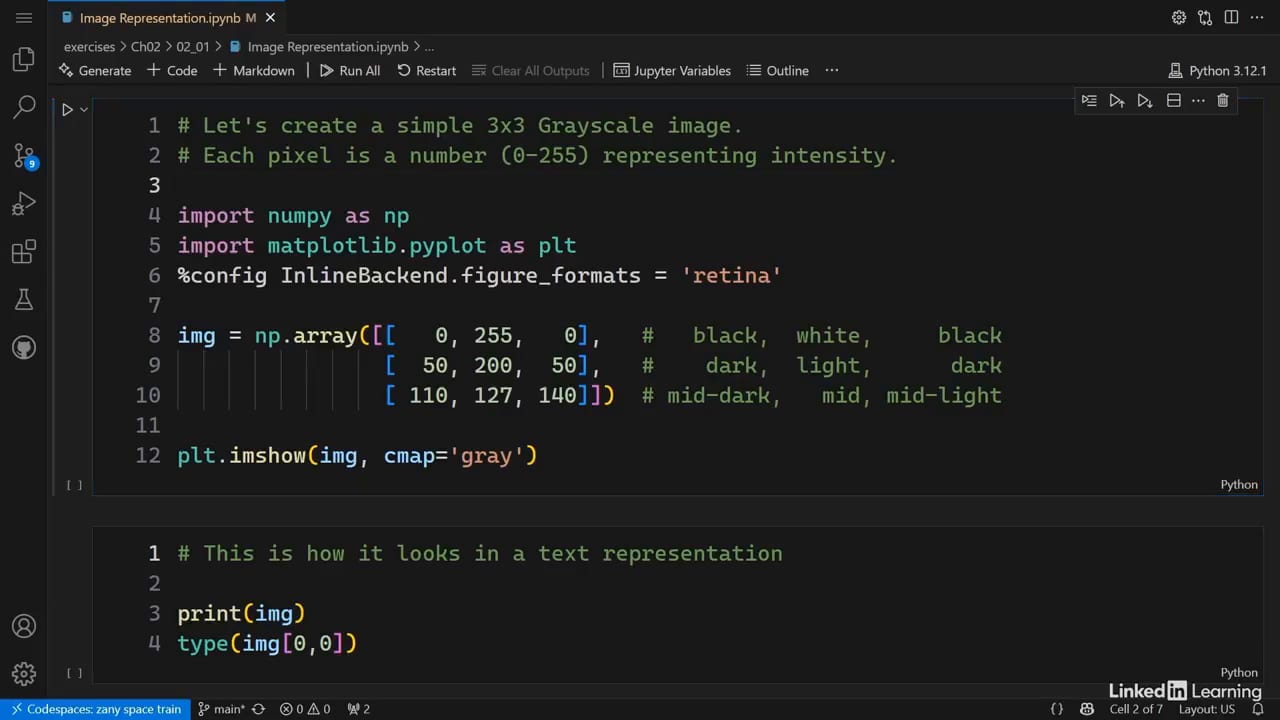Split the current cell

1173,100
